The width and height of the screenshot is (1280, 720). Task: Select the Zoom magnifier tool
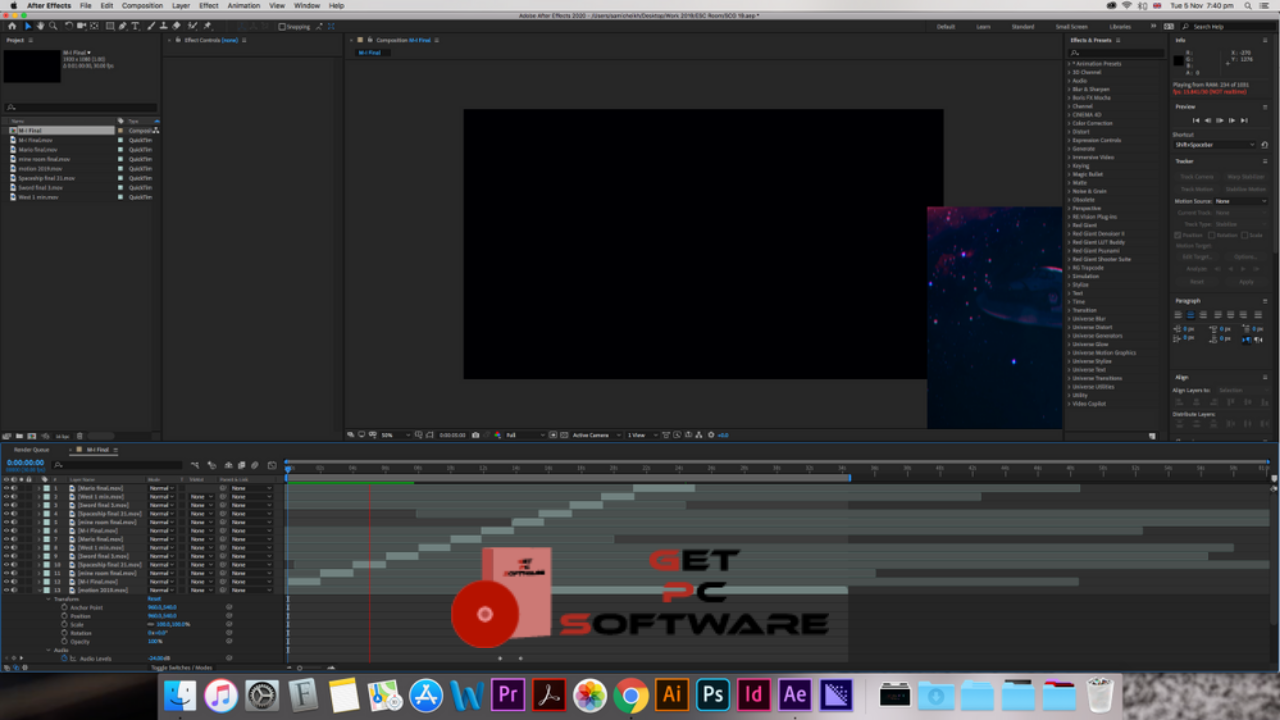[x=53, y=26]
